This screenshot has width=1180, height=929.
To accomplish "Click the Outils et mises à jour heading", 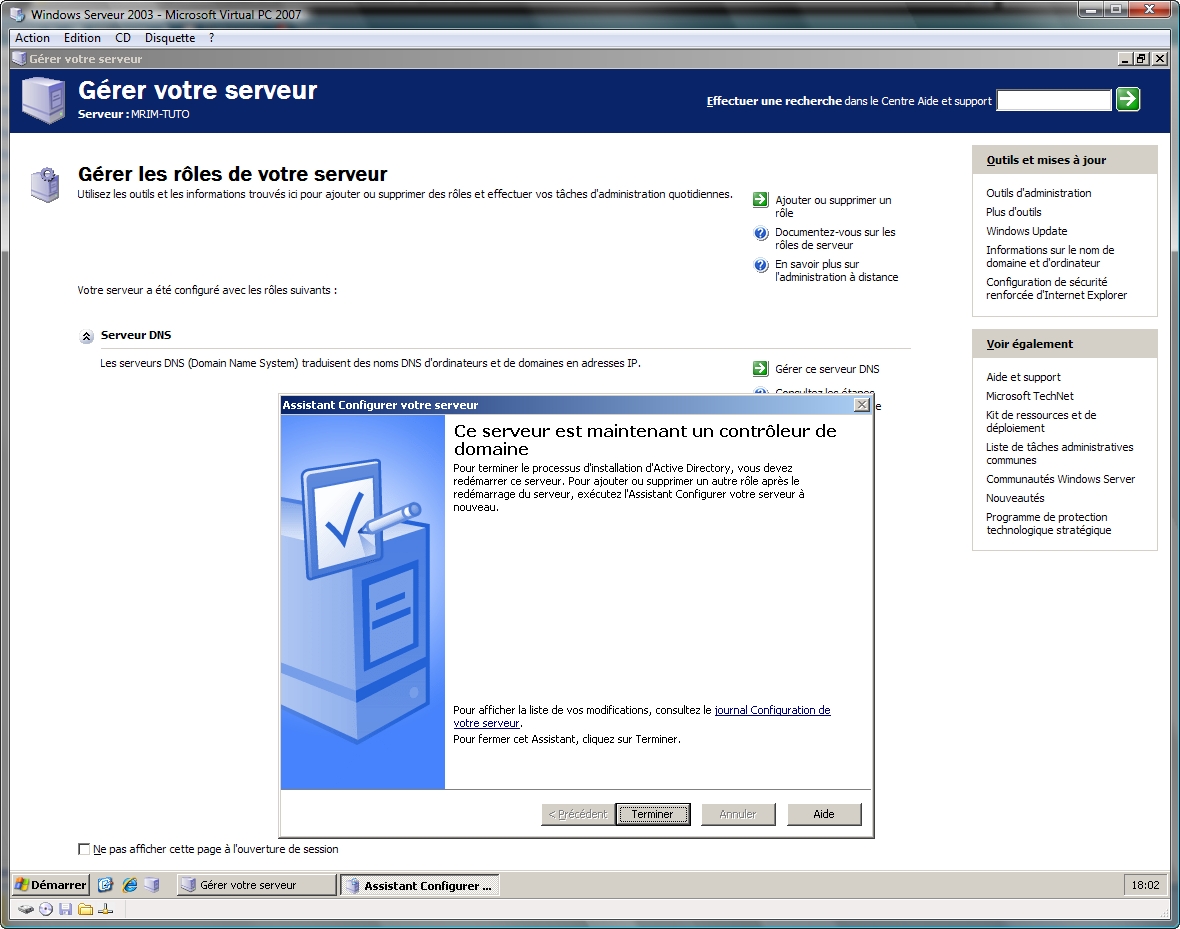I will [x=1046, y=160].
